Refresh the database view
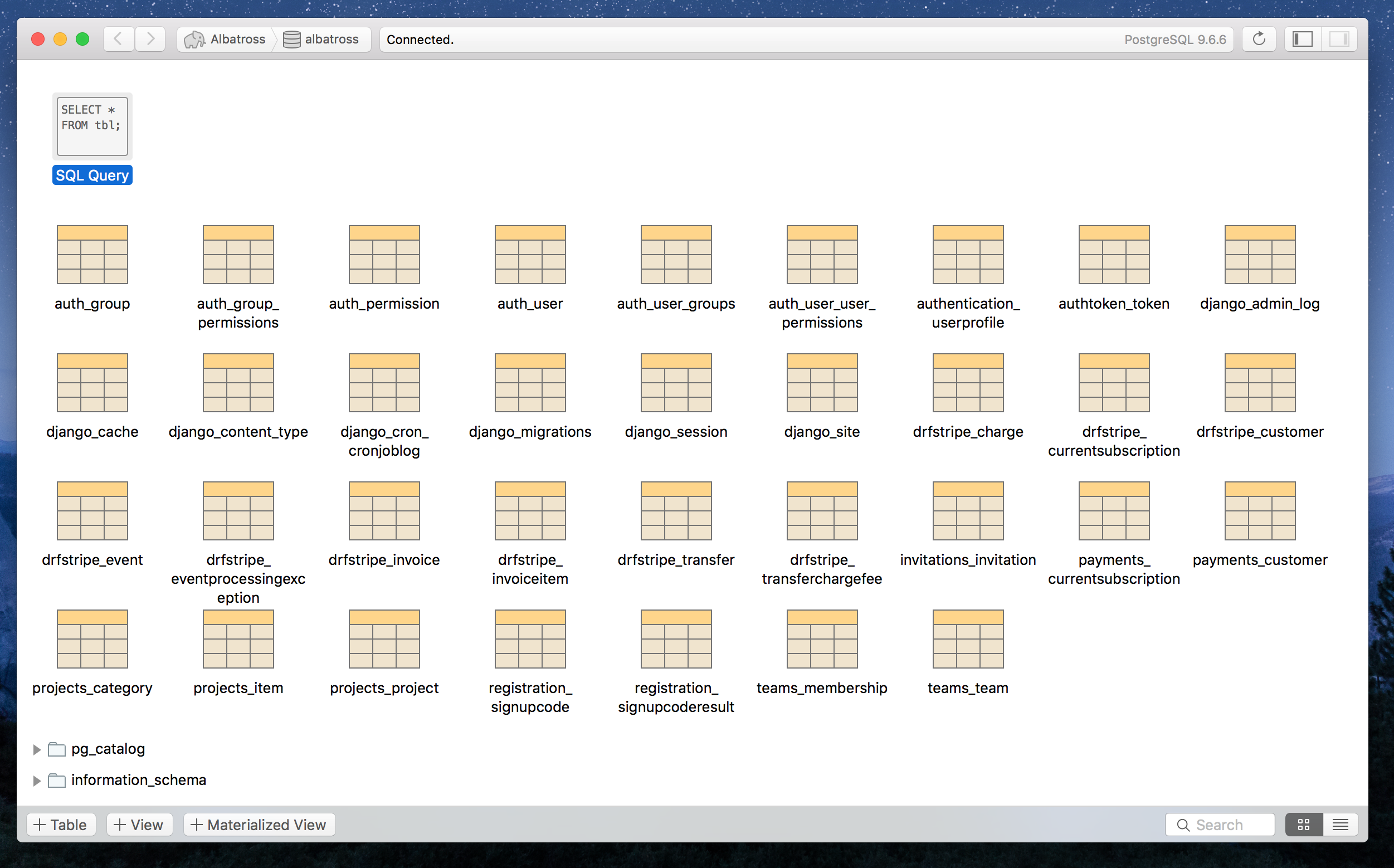Image resolution: width=1394 pixels, height=868 pixels. [x=1259, y=39]
